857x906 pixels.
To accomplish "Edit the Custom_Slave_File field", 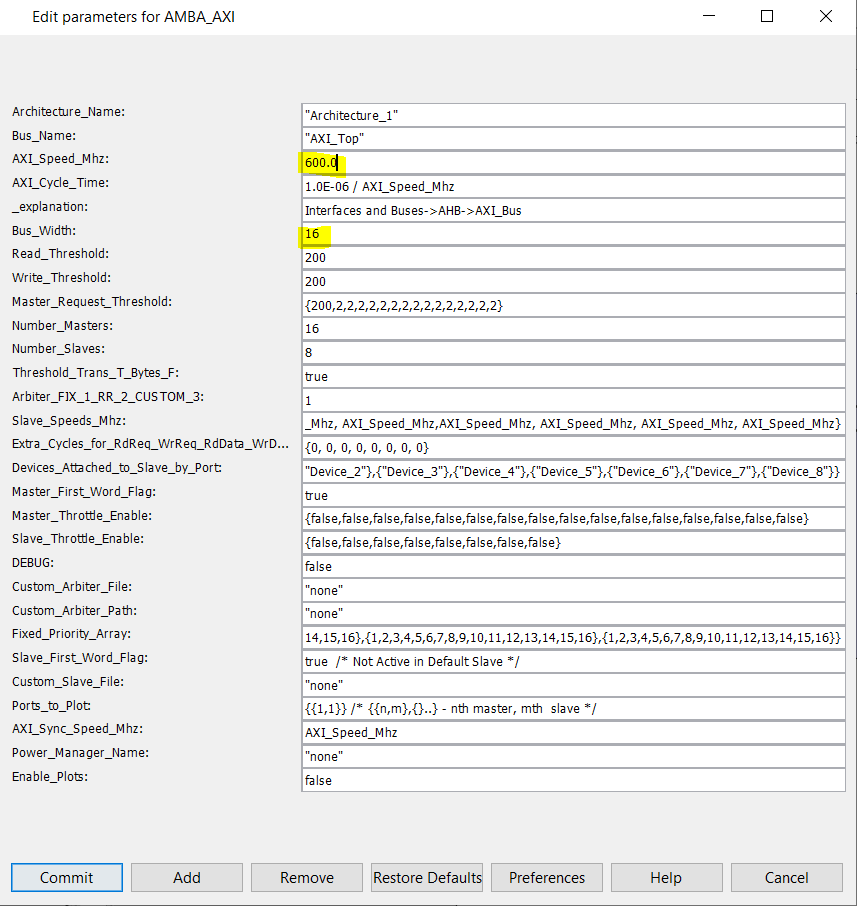I will (x=573, y=685).
